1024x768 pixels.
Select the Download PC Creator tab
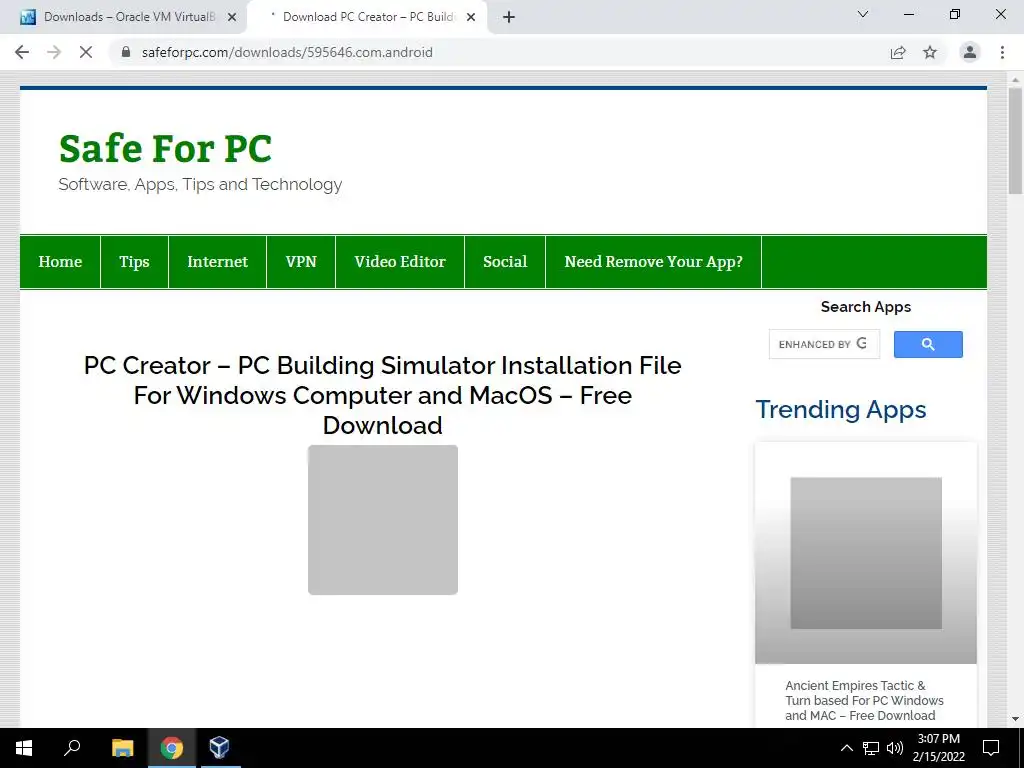click(368, 17)
